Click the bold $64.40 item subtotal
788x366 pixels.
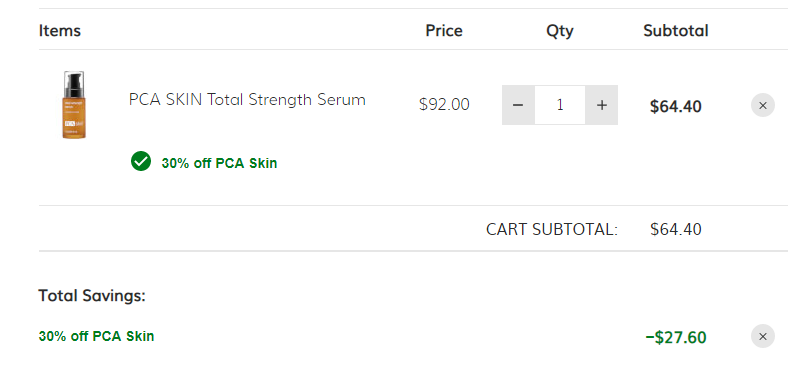(675, 107)
